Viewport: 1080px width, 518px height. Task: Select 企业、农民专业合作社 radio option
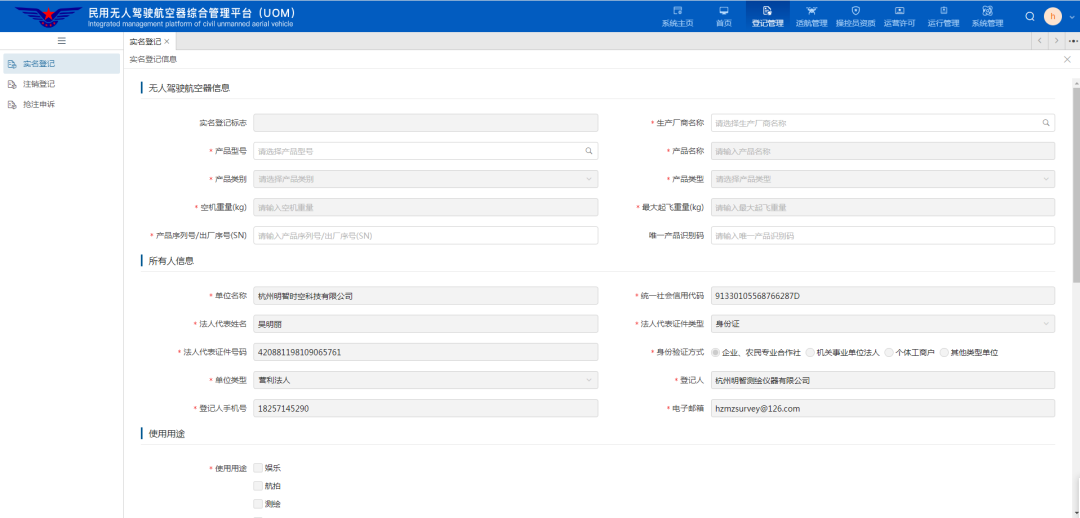716,352
